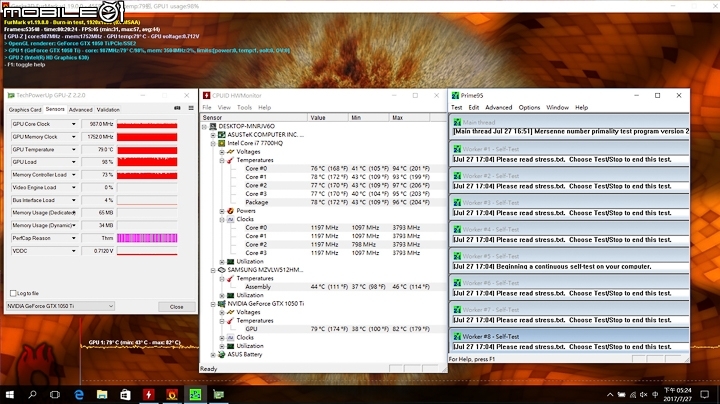Open the GPU Core Clock sensor dropdown
The width and height of the screenshot is (720, 404).
coord(73,124)
